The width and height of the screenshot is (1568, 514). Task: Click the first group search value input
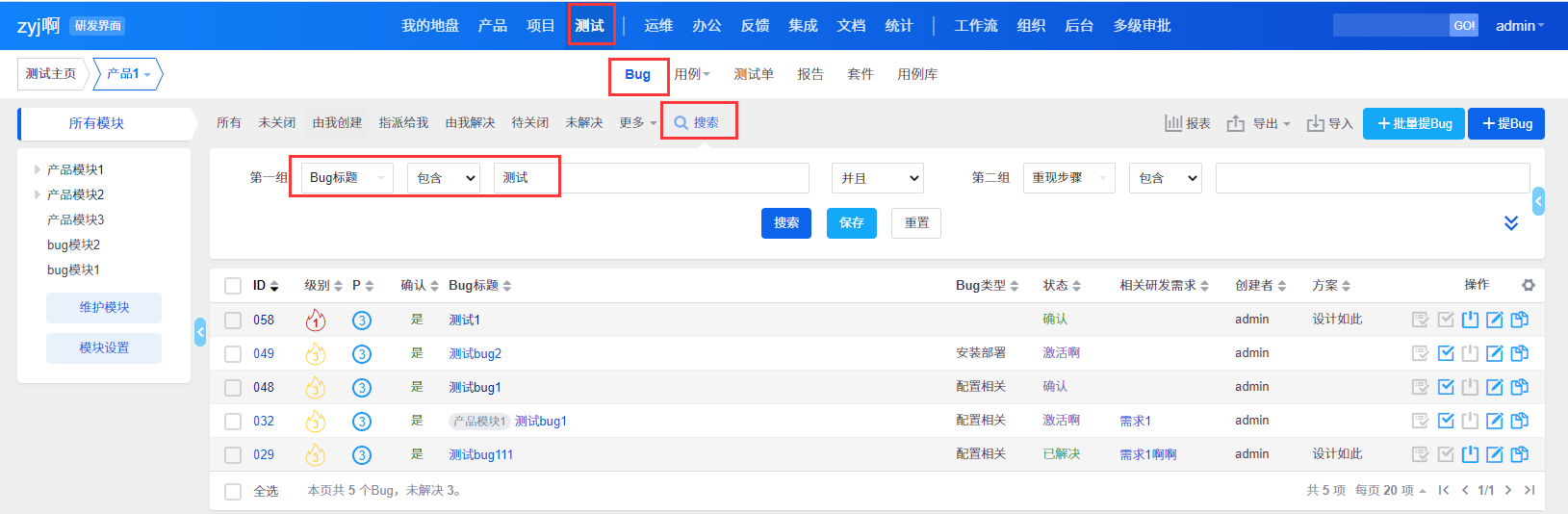(x=652, y=178)
